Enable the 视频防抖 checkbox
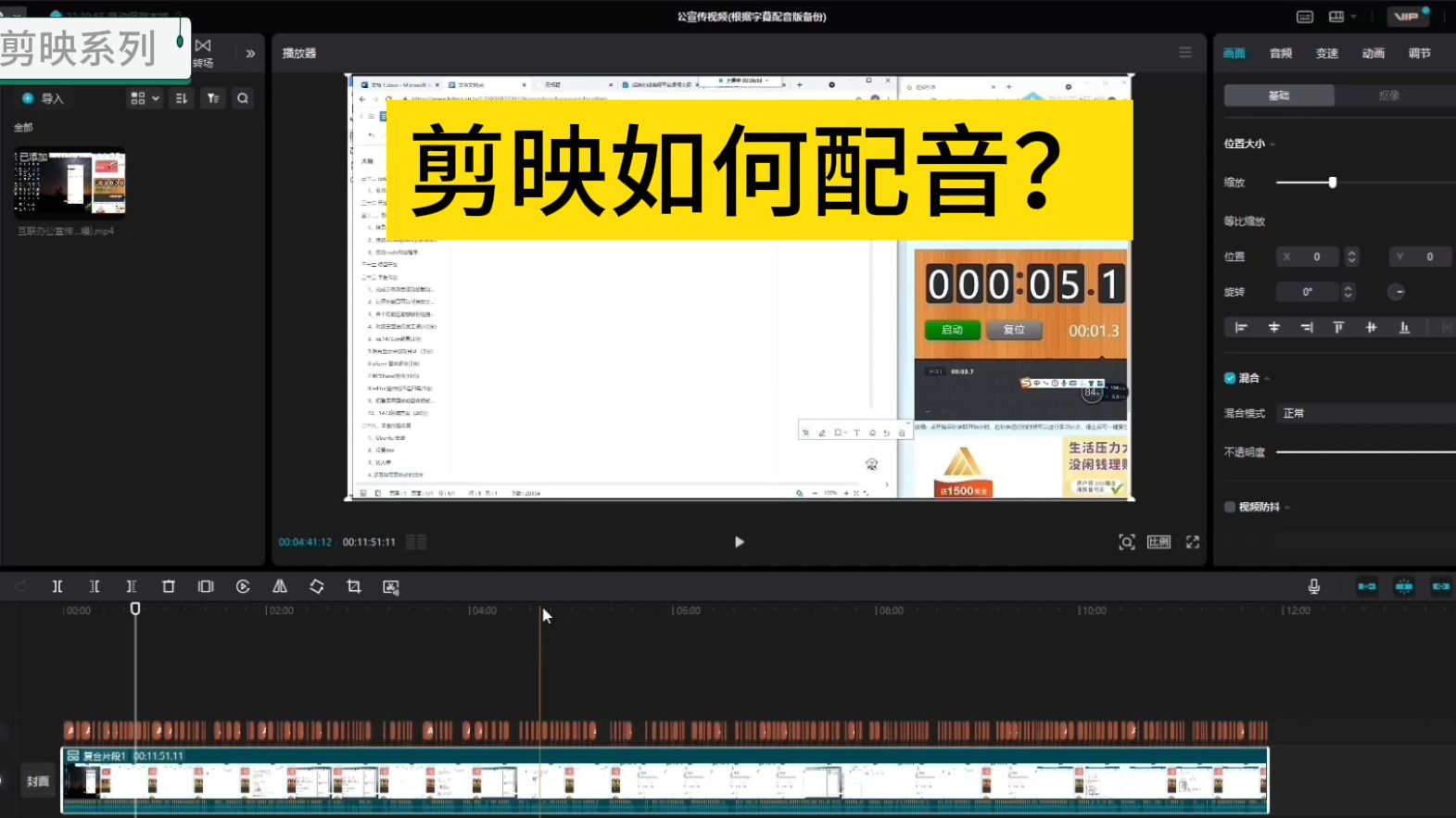 tap(1230, 507)
